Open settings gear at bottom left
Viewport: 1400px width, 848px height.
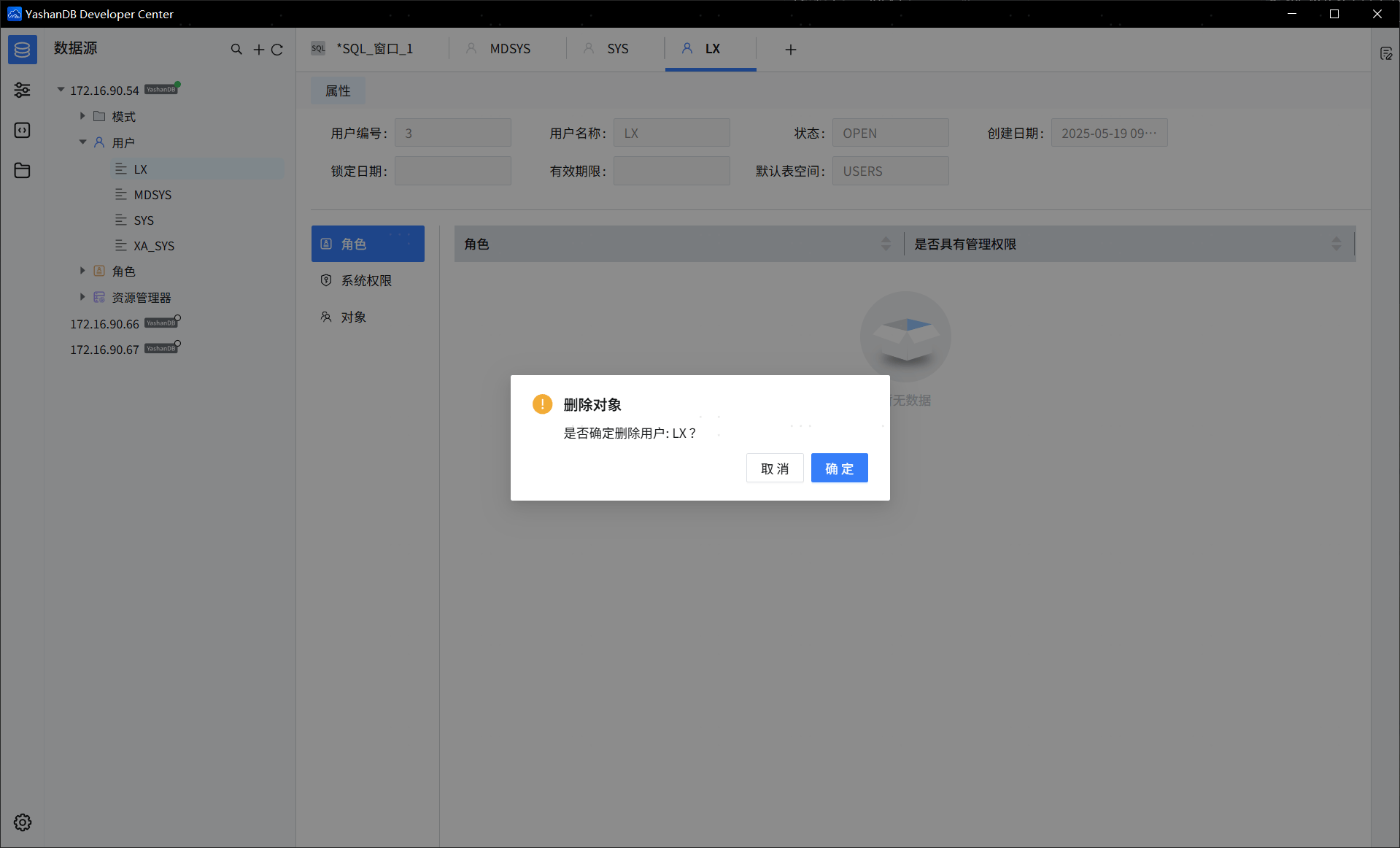(23, 822)
